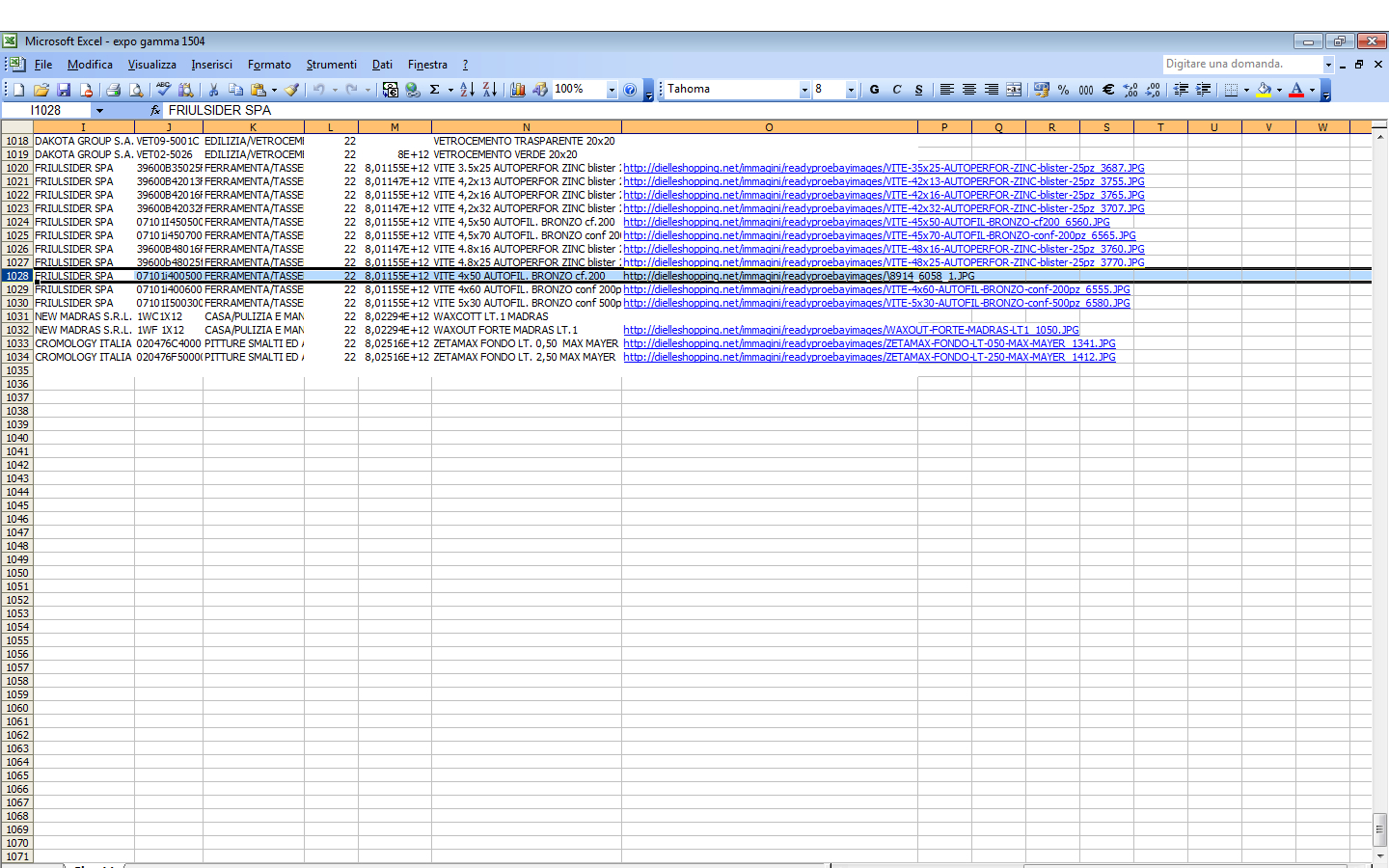Align cell text left

[x=947, y=90]
